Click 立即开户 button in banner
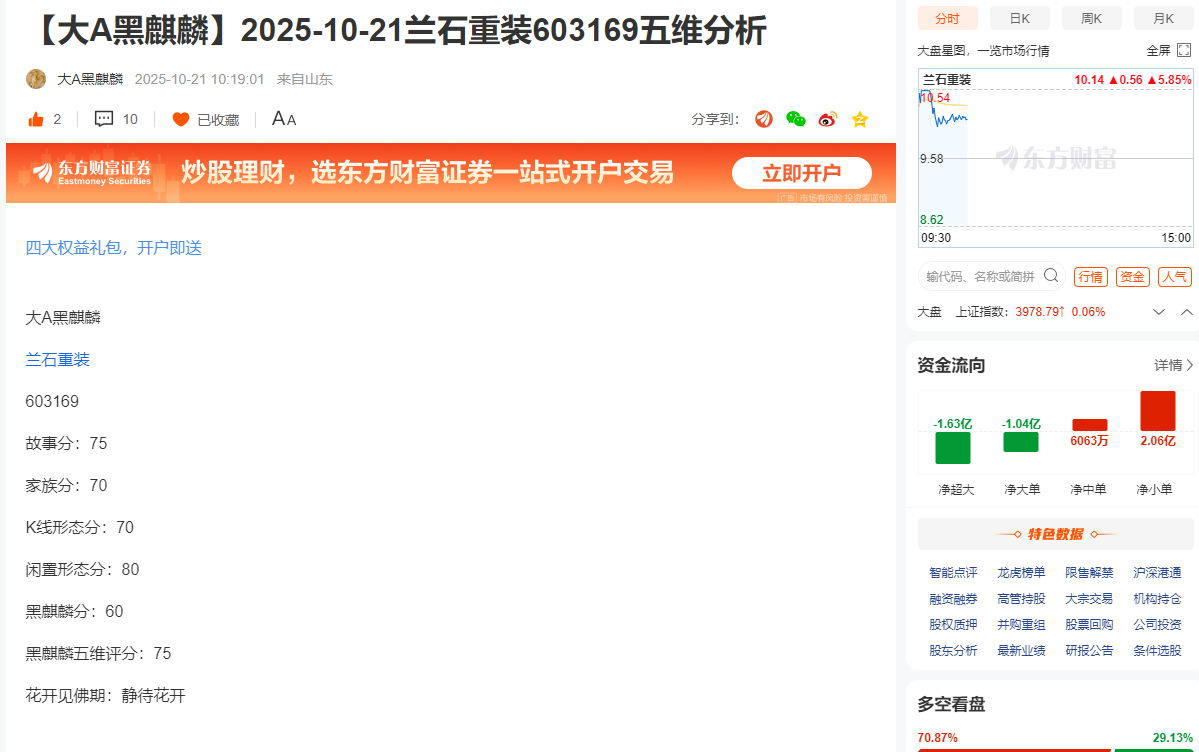The image size is (1199, 752). [801, 173]
